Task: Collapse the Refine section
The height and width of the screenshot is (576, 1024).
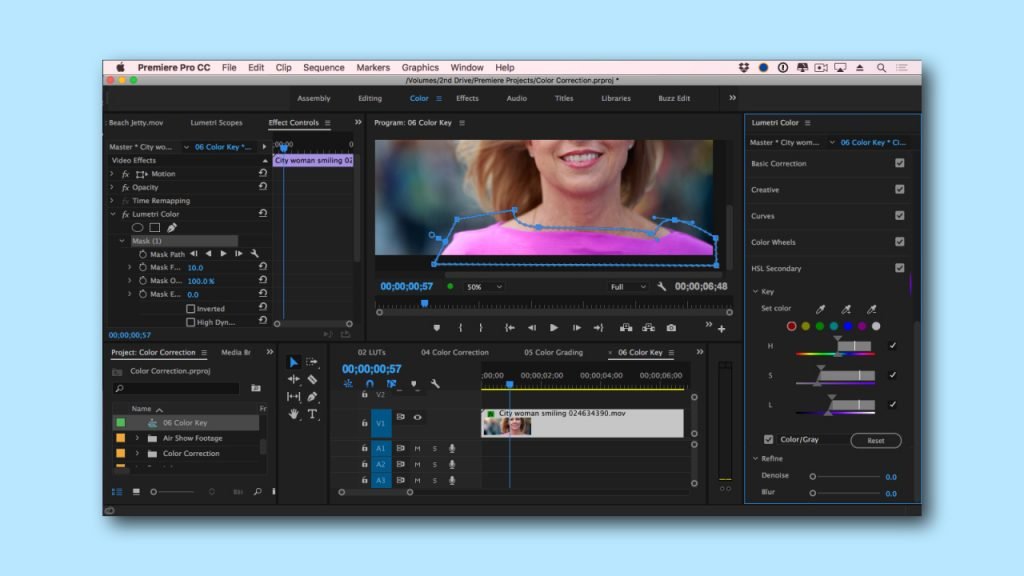Action: coord(756,458)
